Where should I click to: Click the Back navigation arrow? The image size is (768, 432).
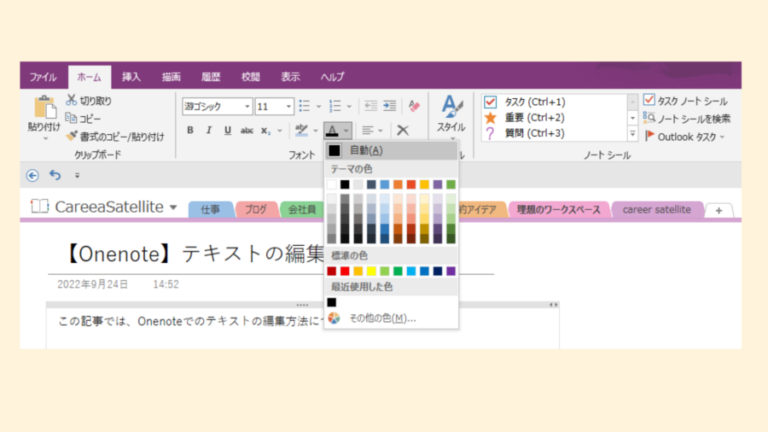[x=32, y=175]
